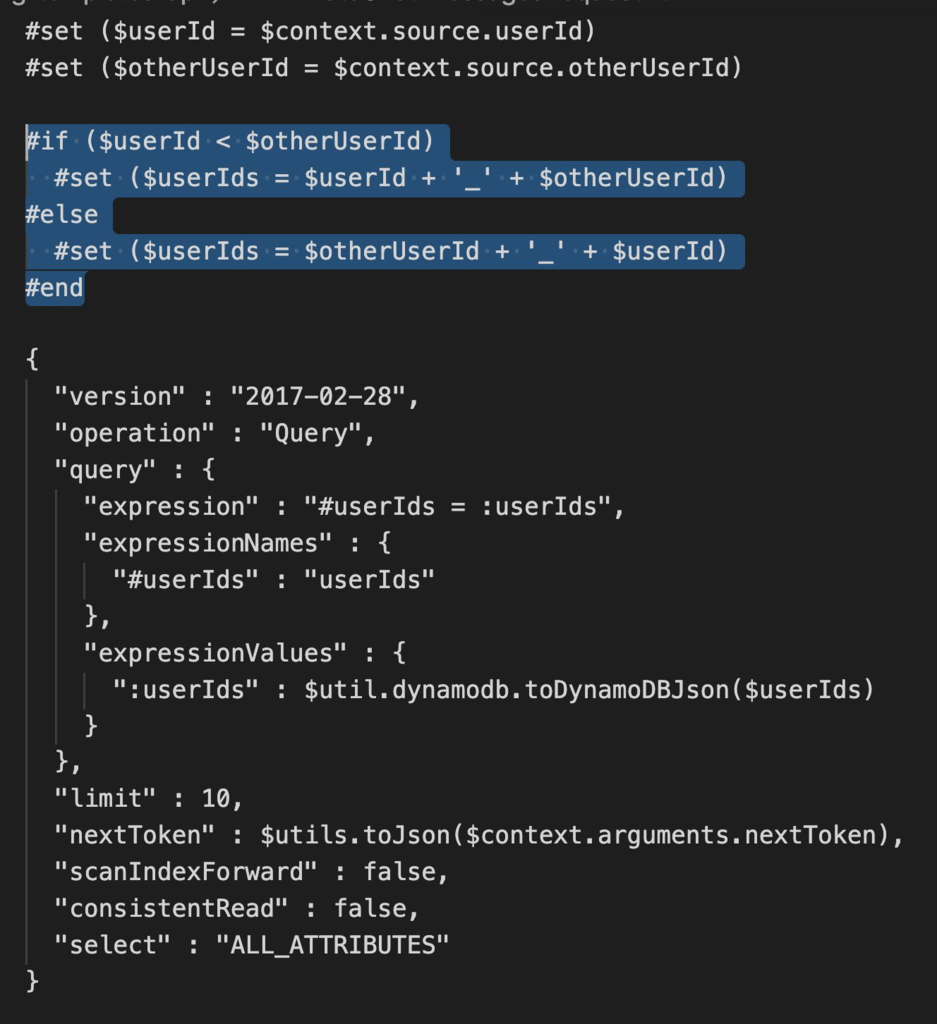Click the #if directive keyword
This screenshot has height=1024, width=937.
click(47, 141)
